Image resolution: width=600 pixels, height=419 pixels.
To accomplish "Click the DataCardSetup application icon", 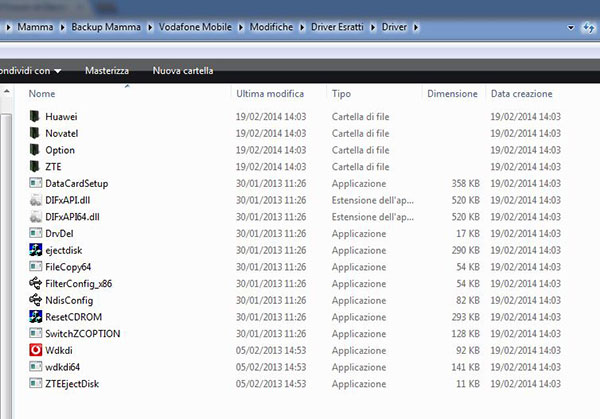I will point(35,183).
